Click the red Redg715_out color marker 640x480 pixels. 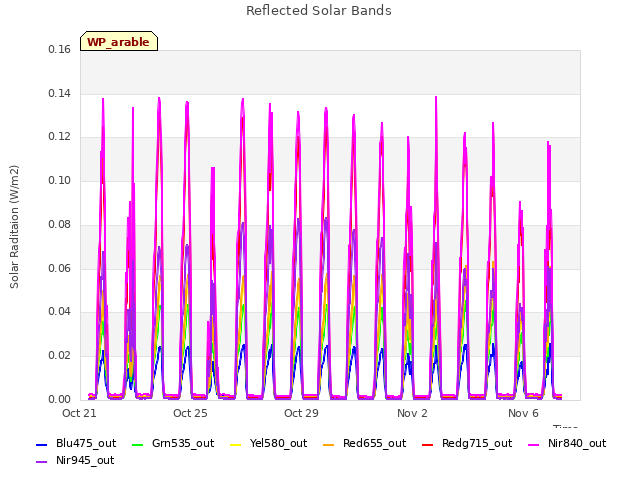pos(428,444)
